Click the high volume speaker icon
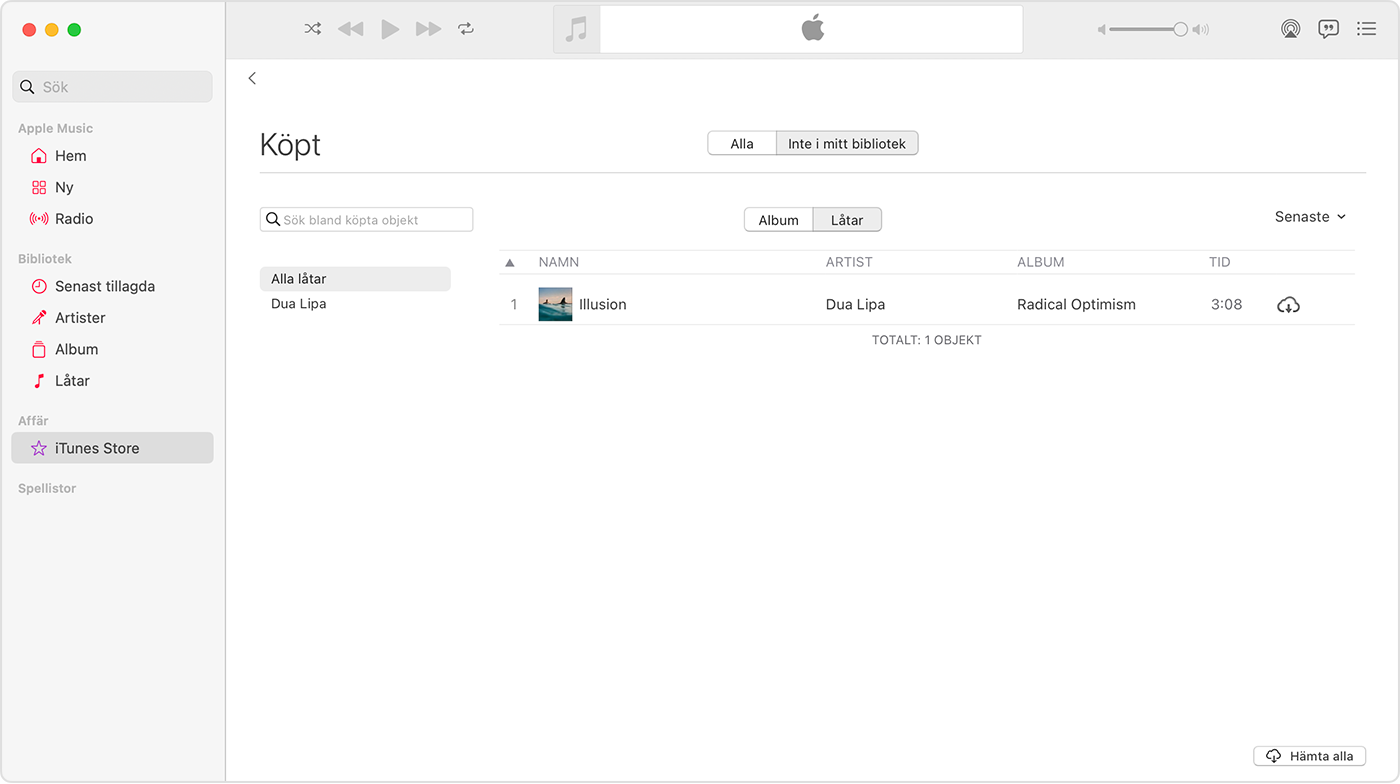The image size is (1400, 784). point(1201,30)
